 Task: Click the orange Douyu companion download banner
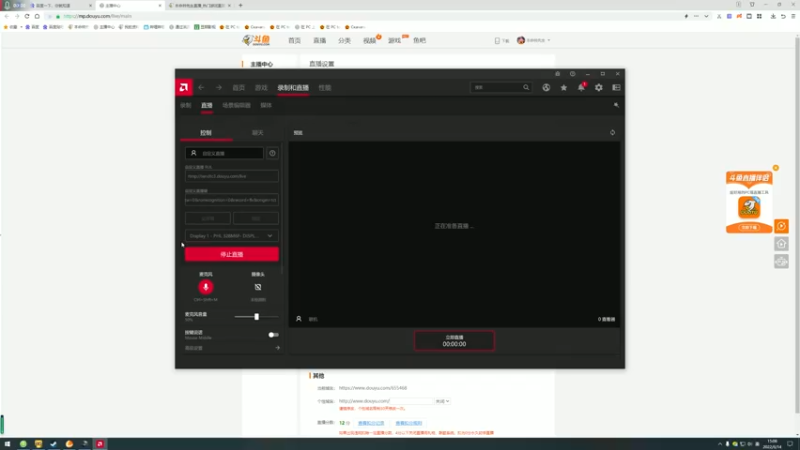click(x=749, y=203)
